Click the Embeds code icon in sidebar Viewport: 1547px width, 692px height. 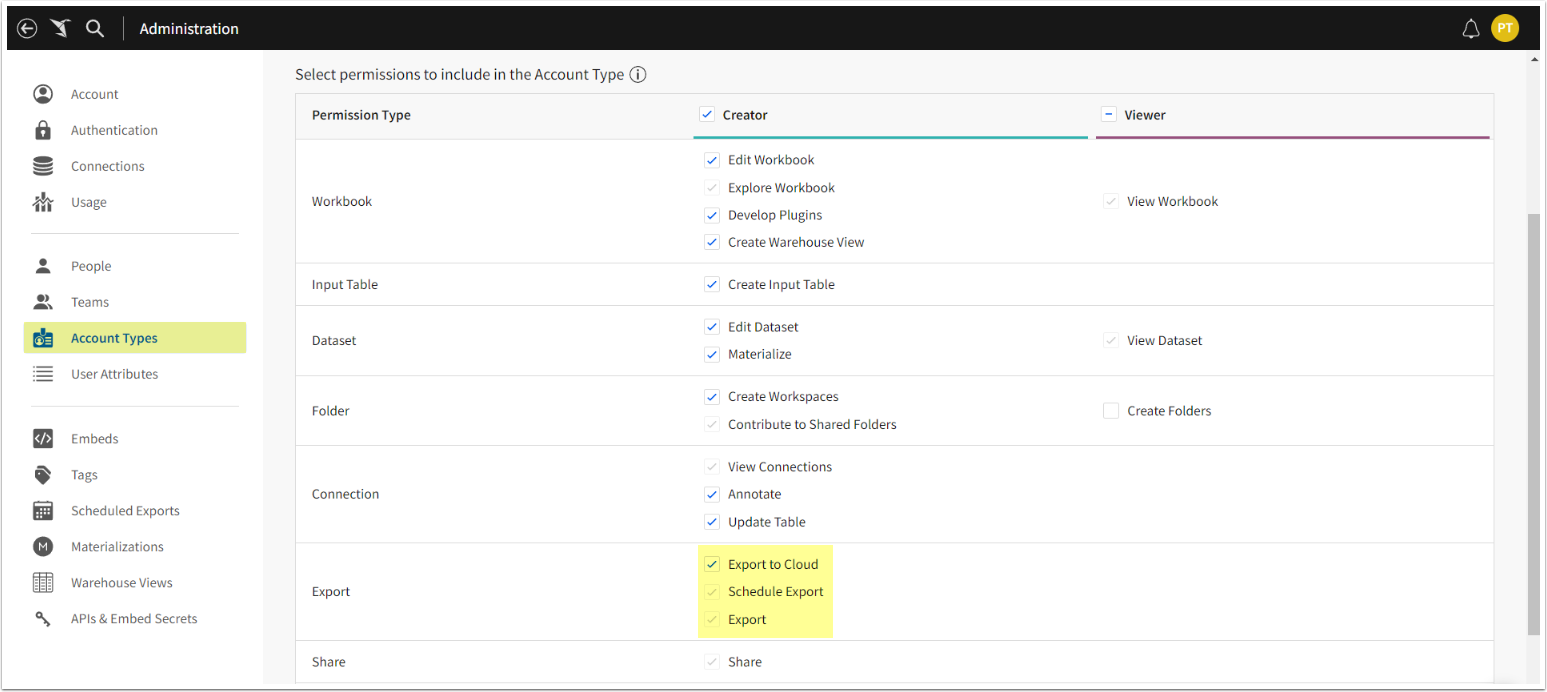click(x=43, y=439)
